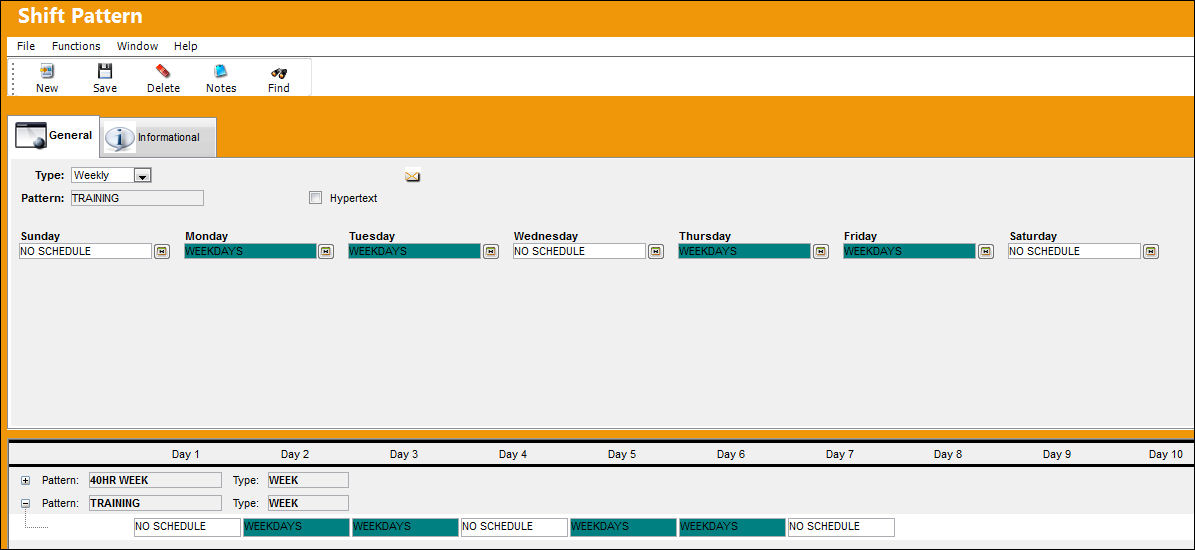Click the Day 10 column header

coord(1166,454)
